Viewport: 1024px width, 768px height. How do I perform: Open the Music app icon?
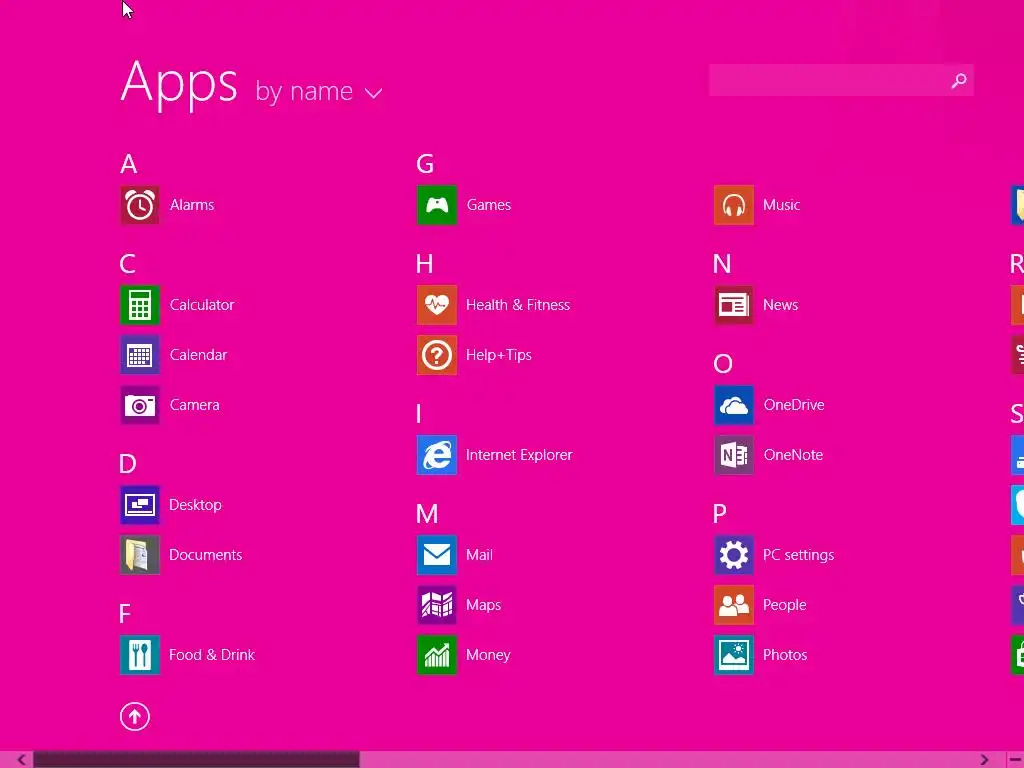[733, 205]
